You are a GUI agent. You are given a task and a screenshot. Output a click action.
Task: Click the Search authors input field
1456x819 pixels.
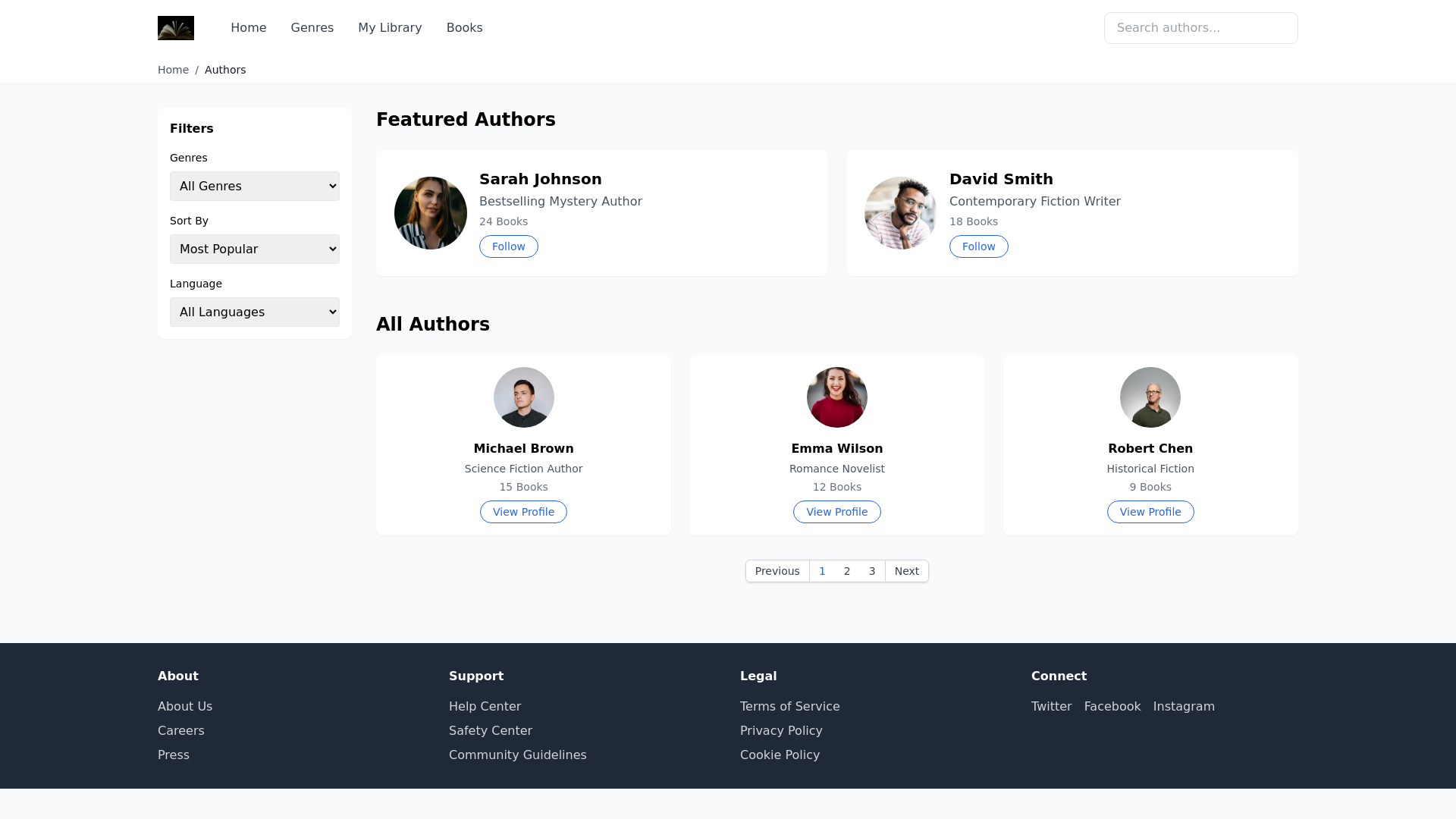1200,28
